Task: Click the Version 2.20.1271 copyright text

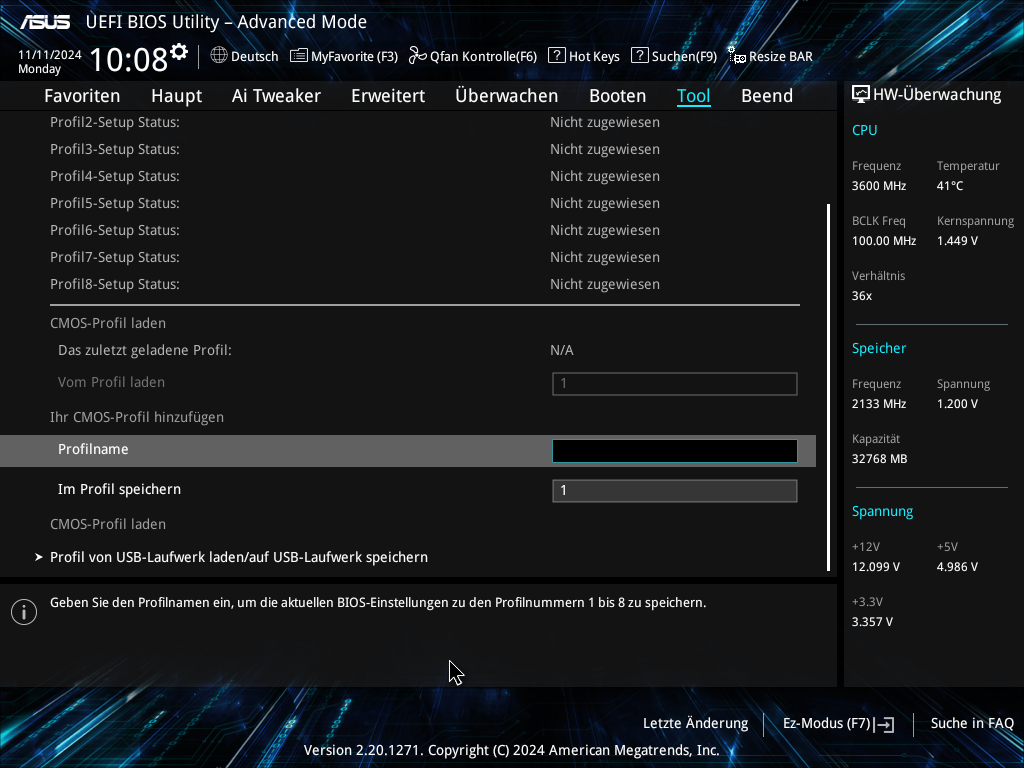Action: pyautogui.click(x=511, y=750)
